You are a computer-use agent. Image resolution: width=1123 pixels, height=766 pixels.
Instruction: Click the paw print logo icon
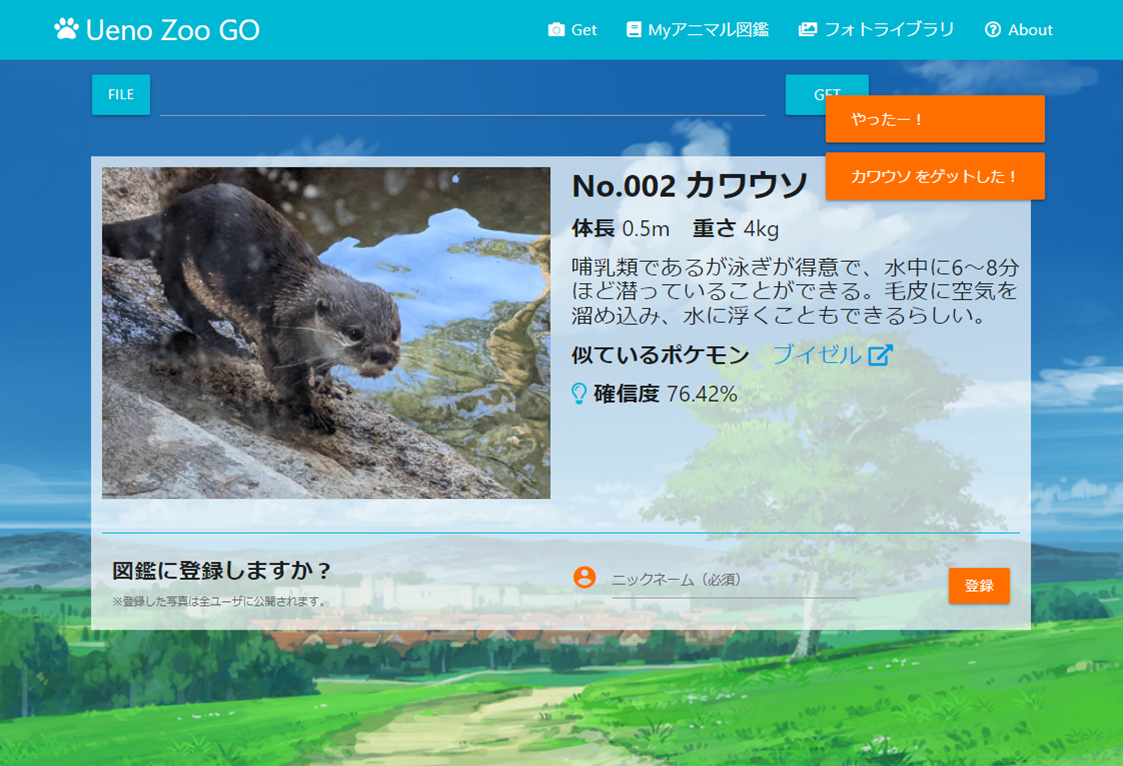coord(66,29)
